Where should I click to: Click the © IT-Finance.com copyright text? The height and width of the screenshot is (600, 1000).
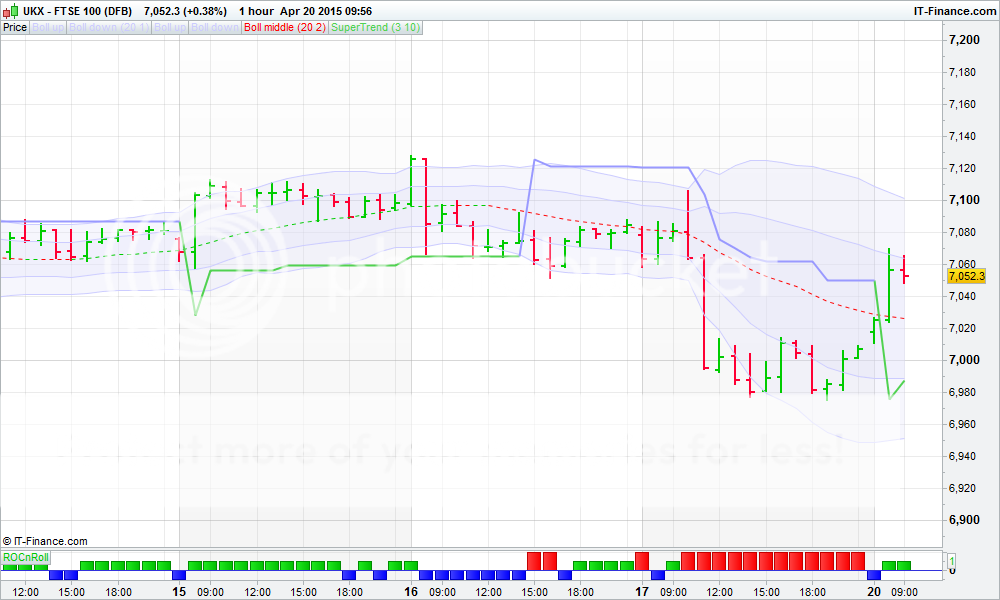[45, 540]
